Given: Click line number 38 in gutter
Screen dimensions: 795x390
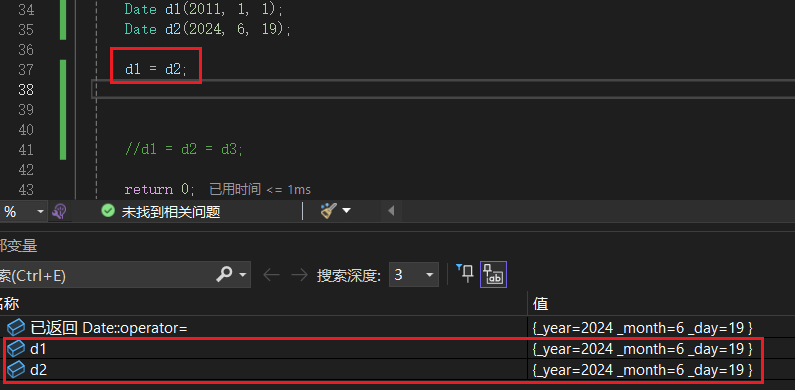Looking at the screenshot, I should pos(26,90).
